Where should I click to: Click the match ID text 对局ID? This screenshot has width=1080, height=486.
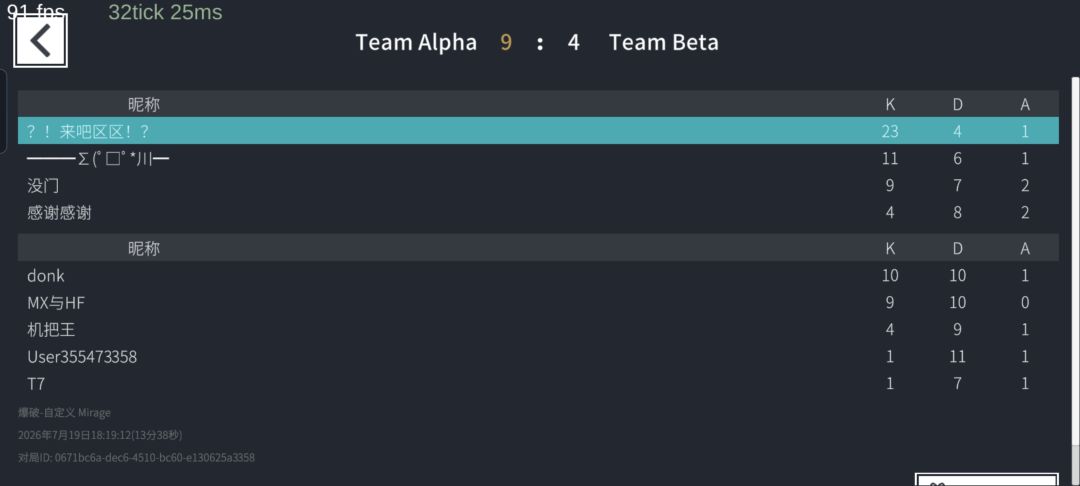point(136,457)
